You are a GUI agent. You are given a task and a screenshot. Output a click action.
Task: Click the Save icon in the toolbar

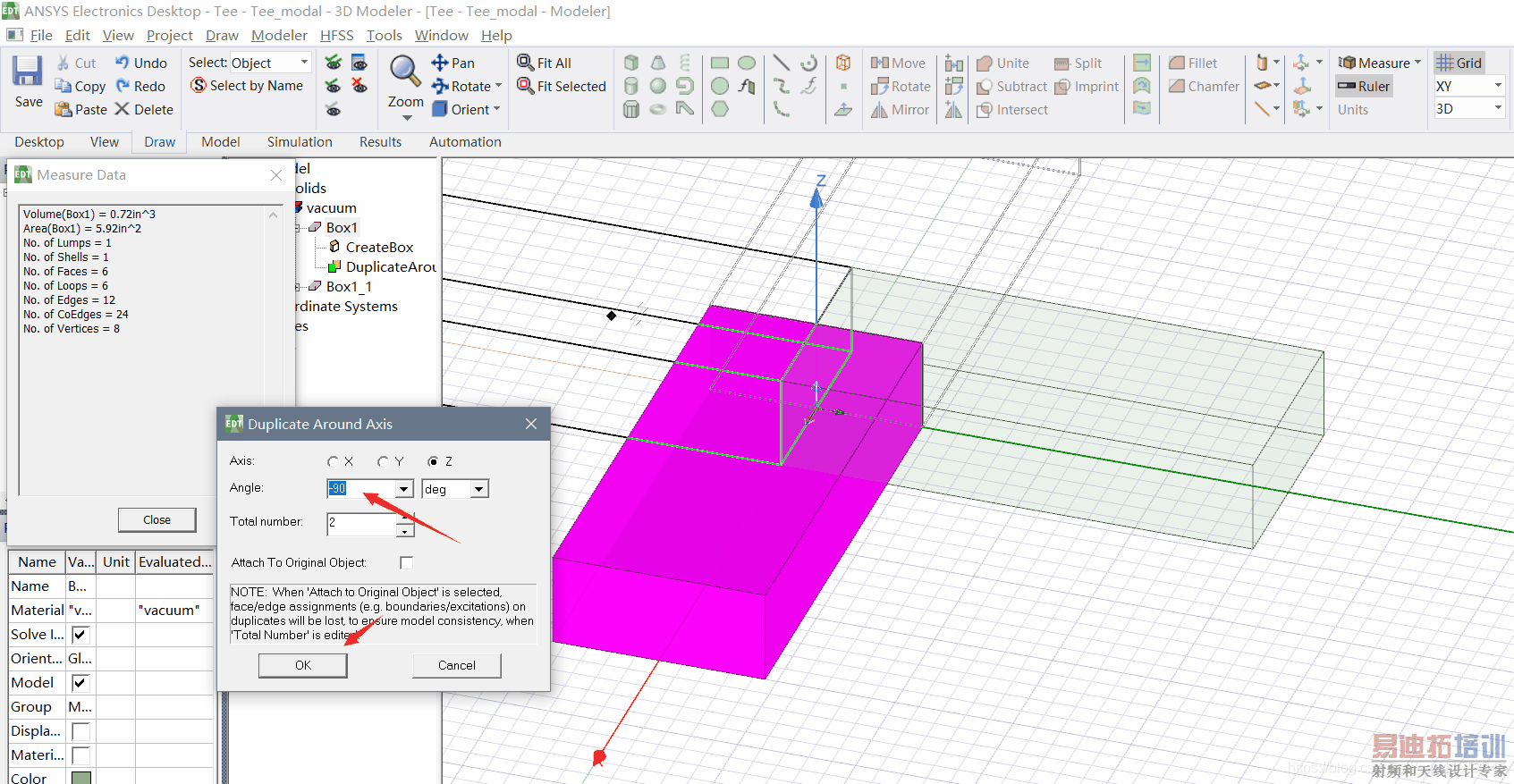28,80
